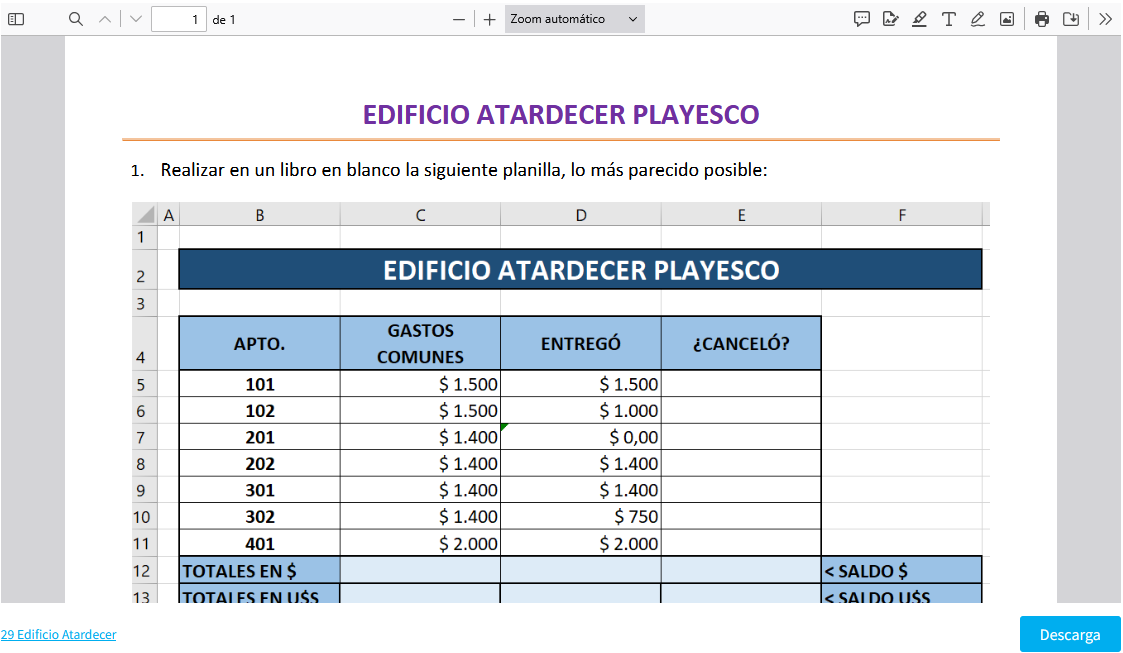1123x653 pixels.
Task: Open the find in document search
Action: (76, 19)
